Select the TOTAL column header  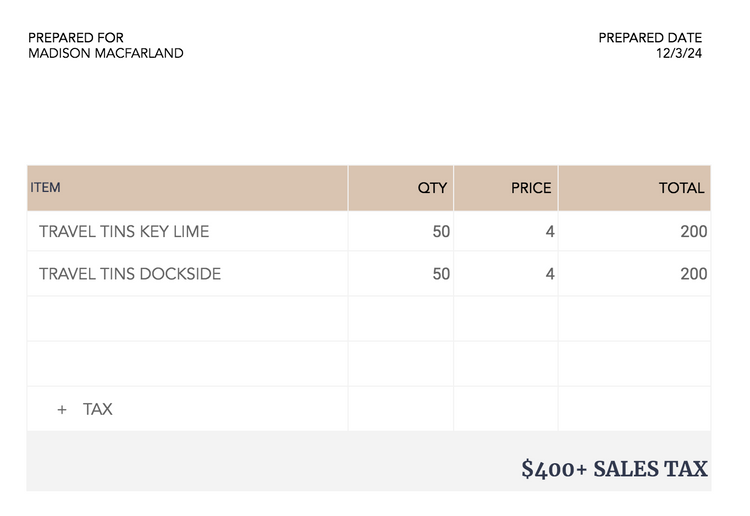pos(634,188)
